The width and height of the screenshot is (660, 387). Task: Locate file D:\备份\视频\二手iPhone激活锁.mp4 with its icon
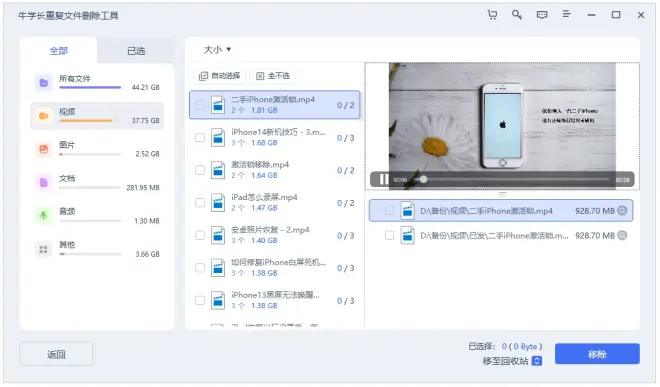coord(501,211)
